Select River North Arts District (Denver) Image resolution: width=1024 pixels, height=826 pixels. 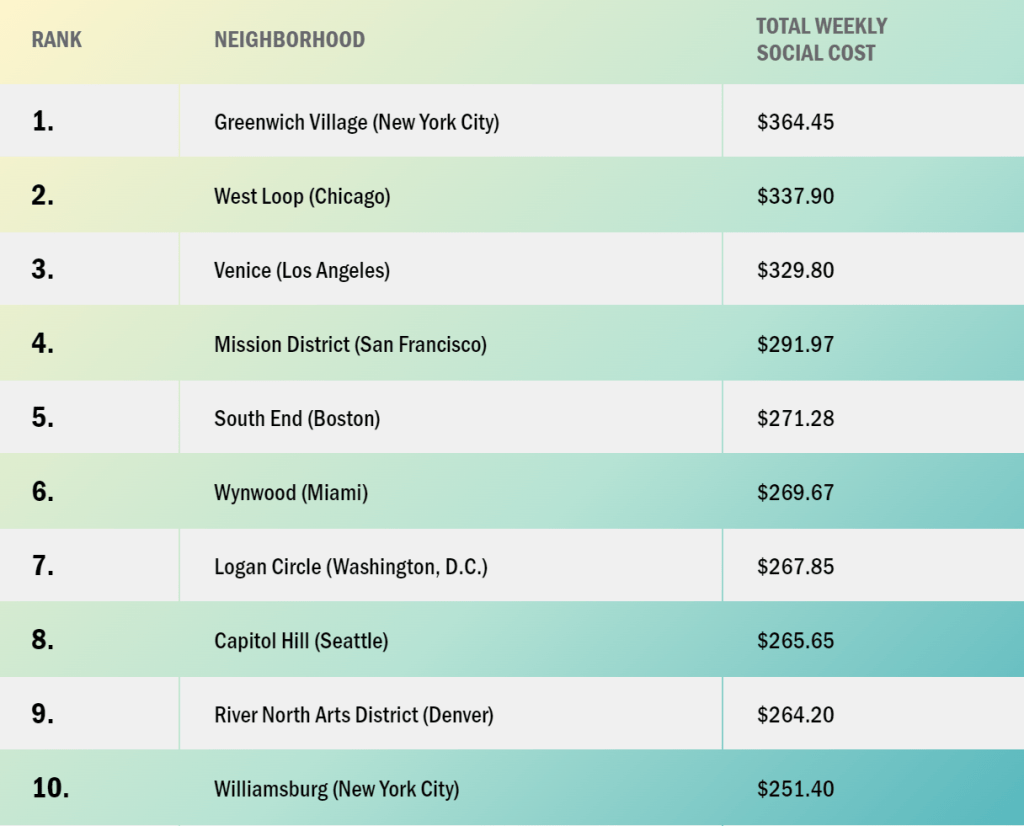pyautogui.click(x=354, y=715)
